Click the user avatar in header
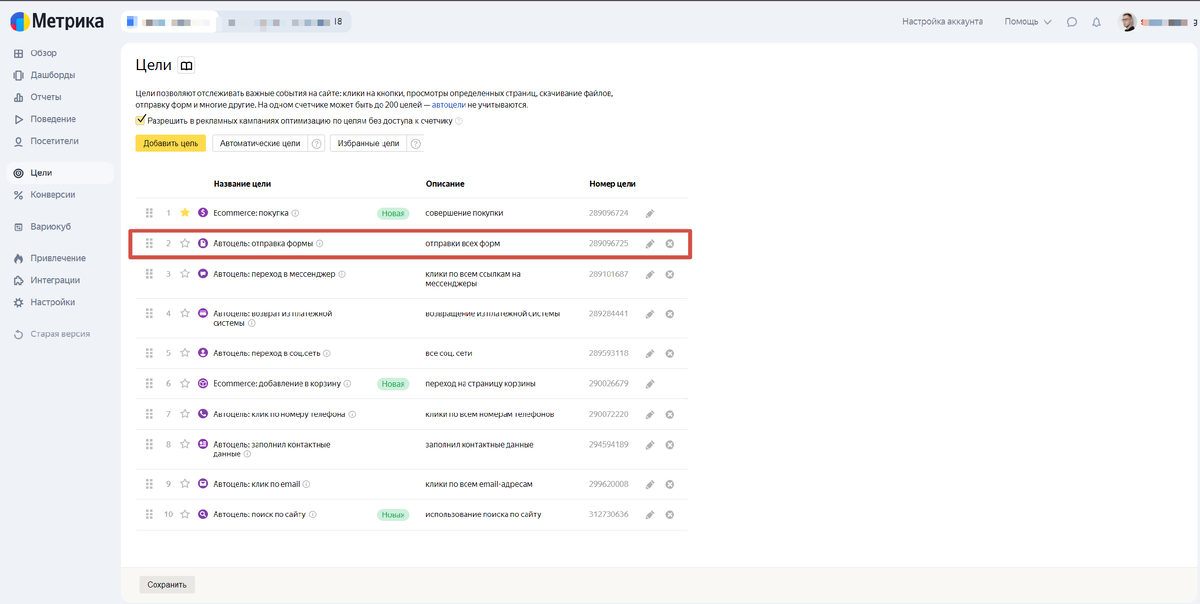Viewport: 1200px width, 604px height. pyautogui.click(x=1127, y=22)
